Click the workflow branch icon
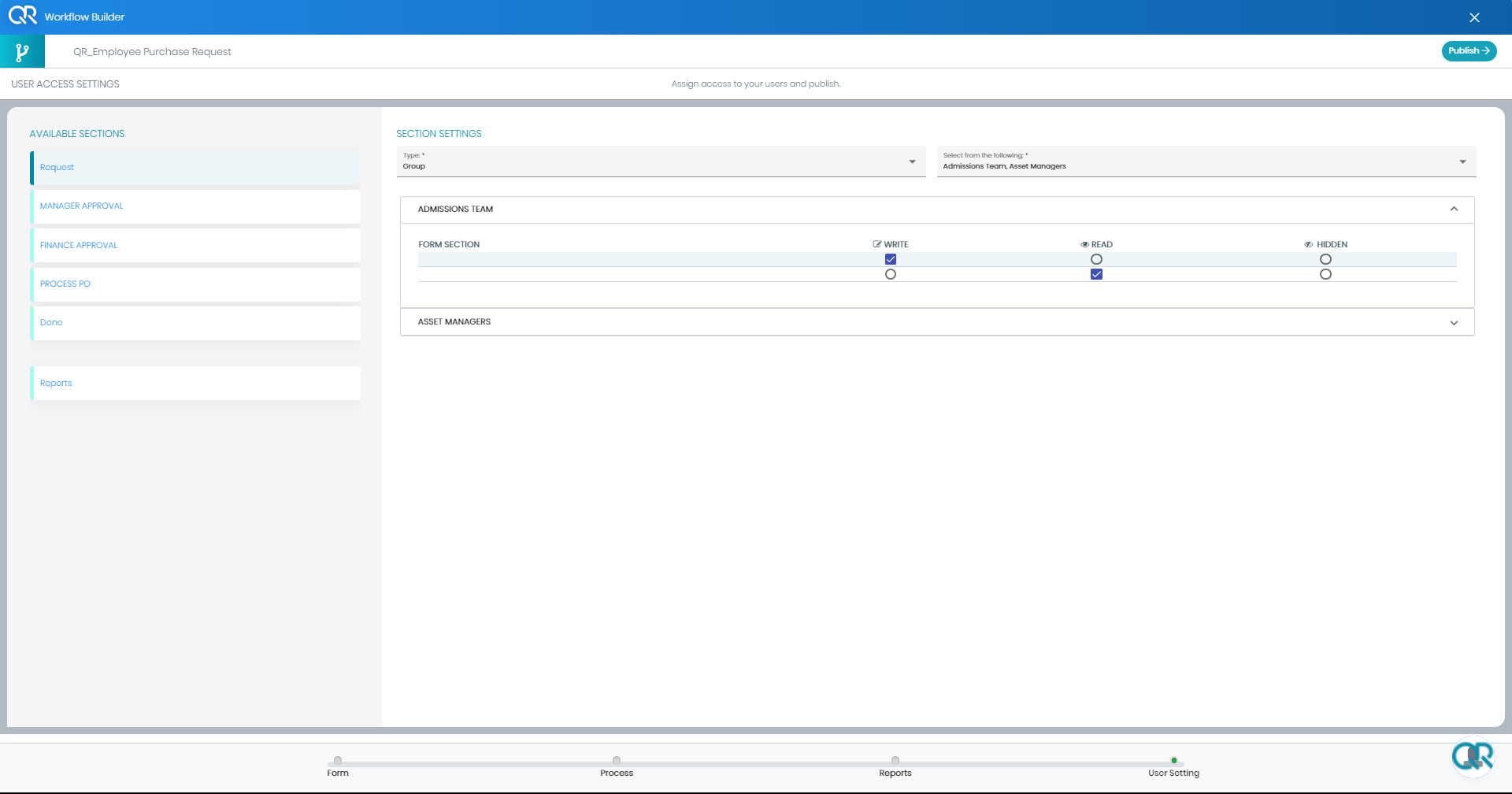Viewport: 1512px width, 794px height. click(22, 52)
